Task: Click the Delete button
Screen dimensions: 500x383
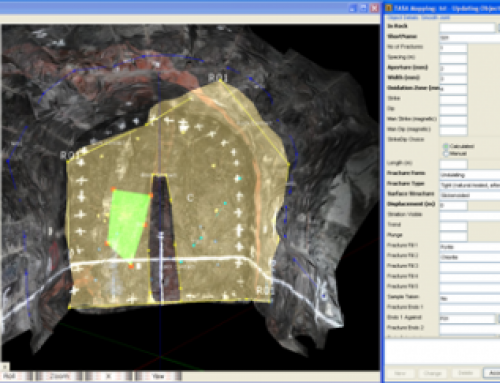Action: (x=466, y=373)
